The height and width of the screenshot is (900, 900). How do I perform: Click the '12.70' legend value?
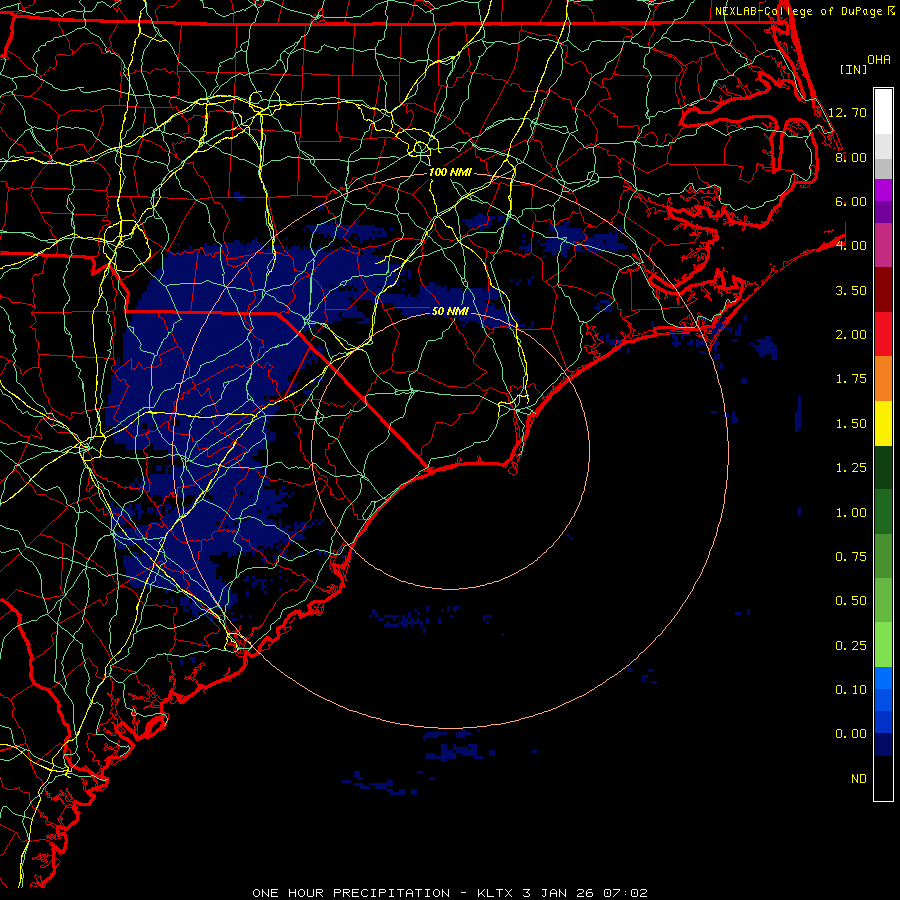[x=847, y=112]
